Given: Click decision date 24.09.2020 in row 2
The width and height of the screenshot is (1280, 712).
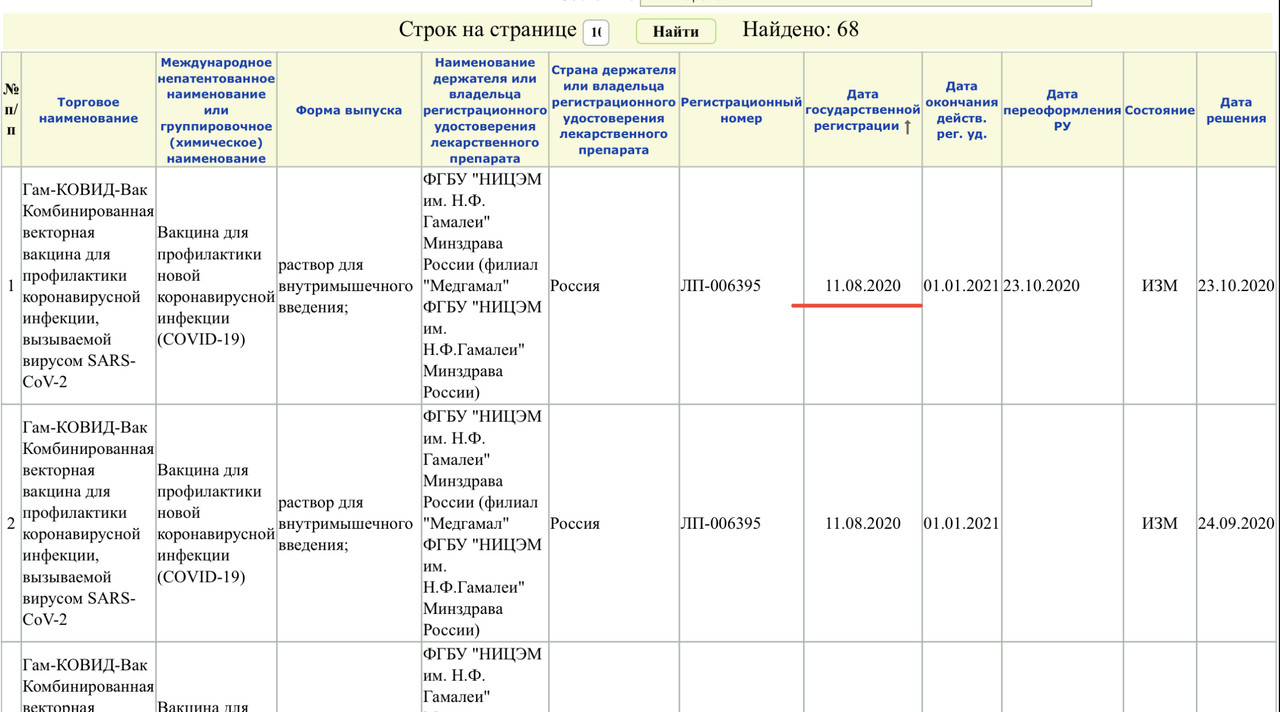Looking at the screenshot, I should [x=1238, y=523].
